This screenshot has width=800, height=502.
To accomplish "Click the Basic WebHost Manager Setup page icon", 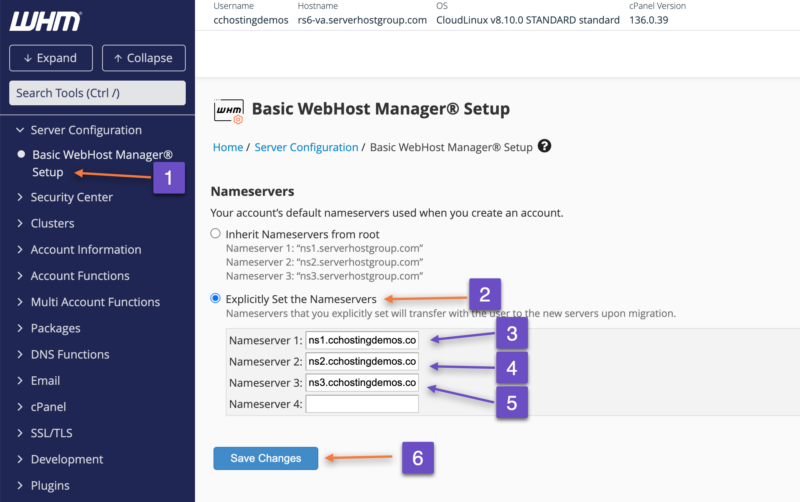I will pyautogui.click(x=229, y=111).
